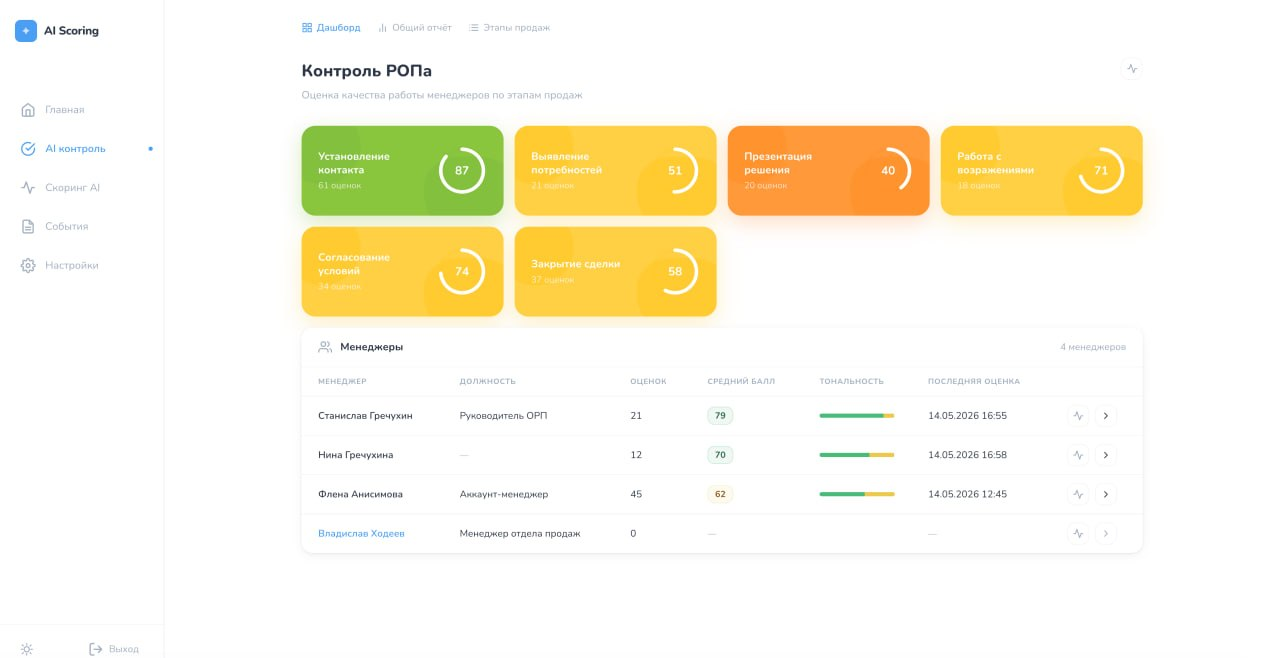Open the Владислав Ходеев manager link
Viewport: 1280px width, 658px height.
click(361, 533)
